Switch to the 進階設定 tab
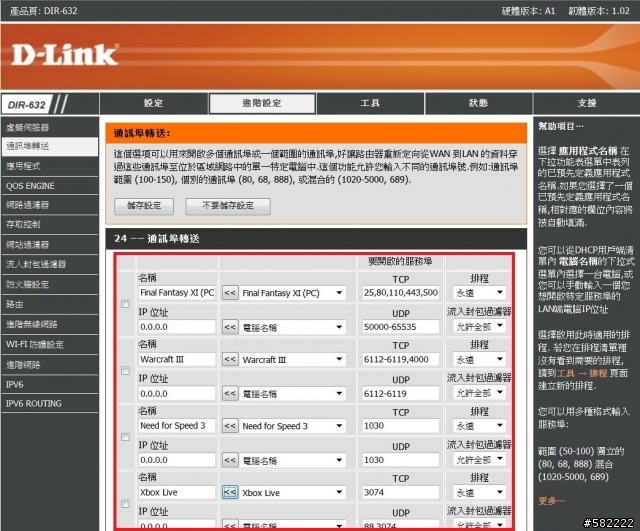 [262, 103]
